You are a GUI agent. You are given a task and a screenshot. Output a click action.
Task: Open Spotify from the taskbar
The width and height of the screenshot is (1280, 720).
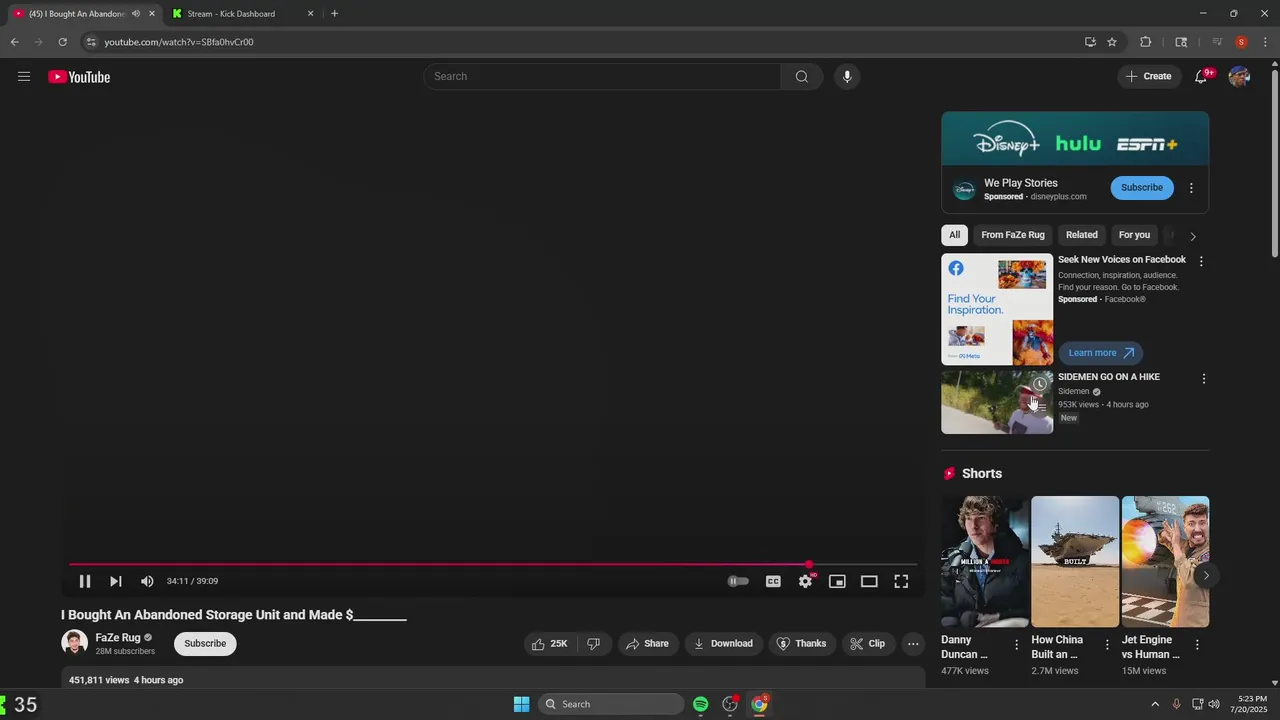[700, 704]
